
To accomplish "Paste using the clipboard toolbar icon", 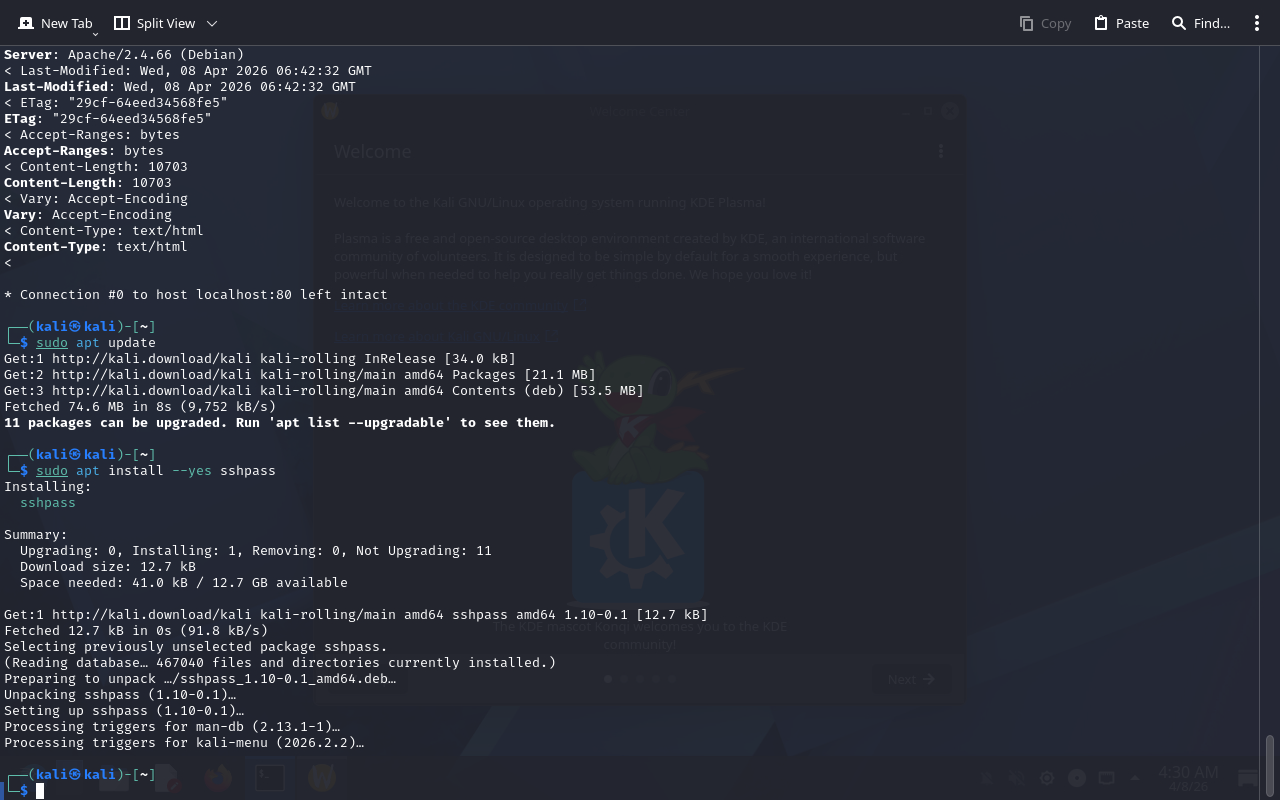I will 1101,23.
